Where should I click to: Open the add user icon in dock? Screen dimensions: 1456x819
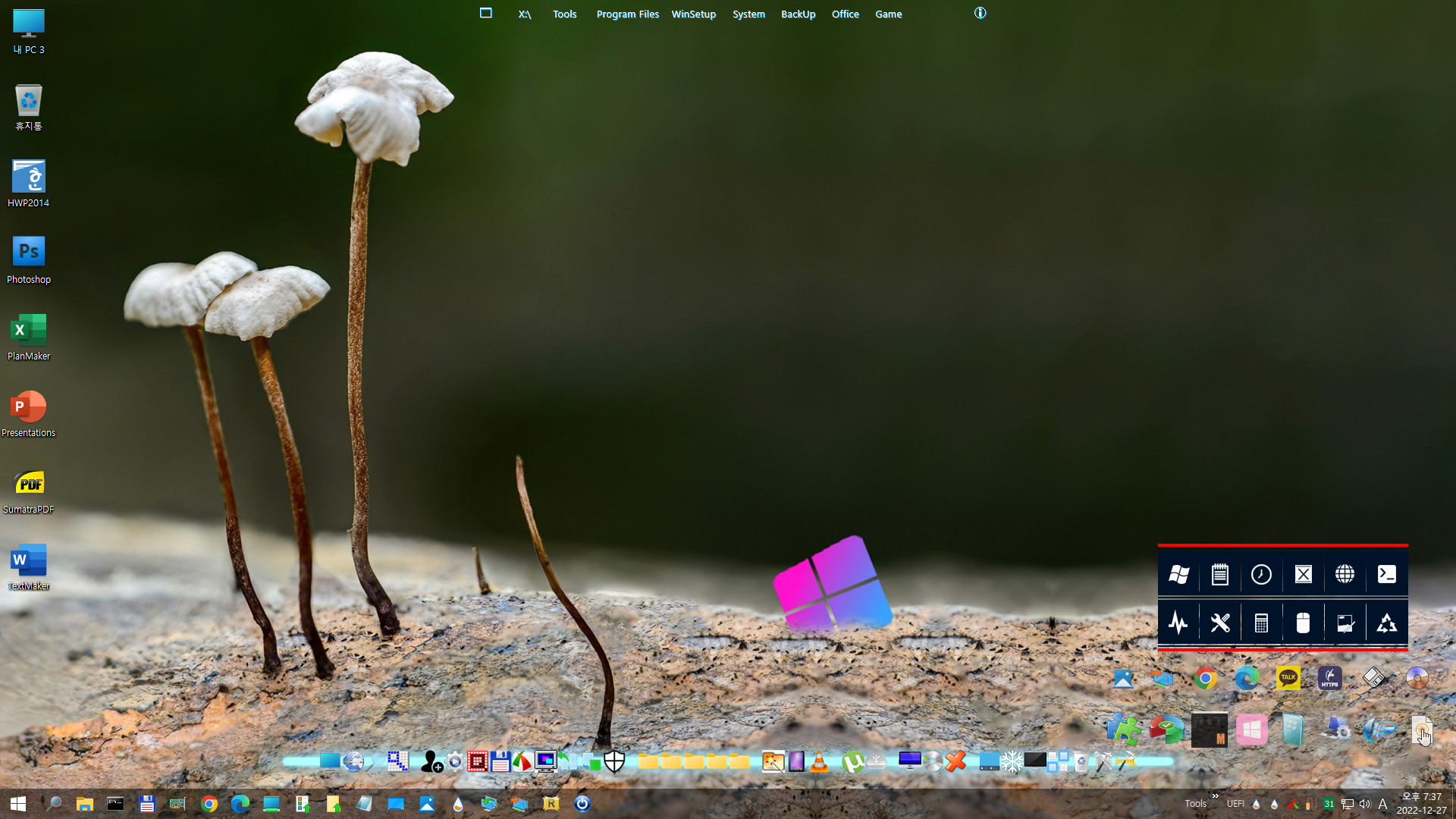coord(431,761)
